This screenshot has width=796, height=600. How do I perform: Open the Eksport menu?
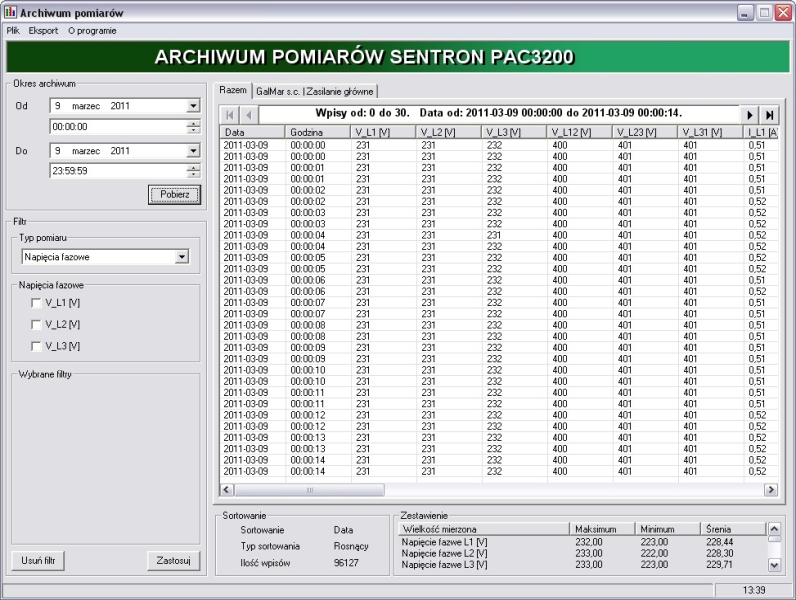[43, 30]
